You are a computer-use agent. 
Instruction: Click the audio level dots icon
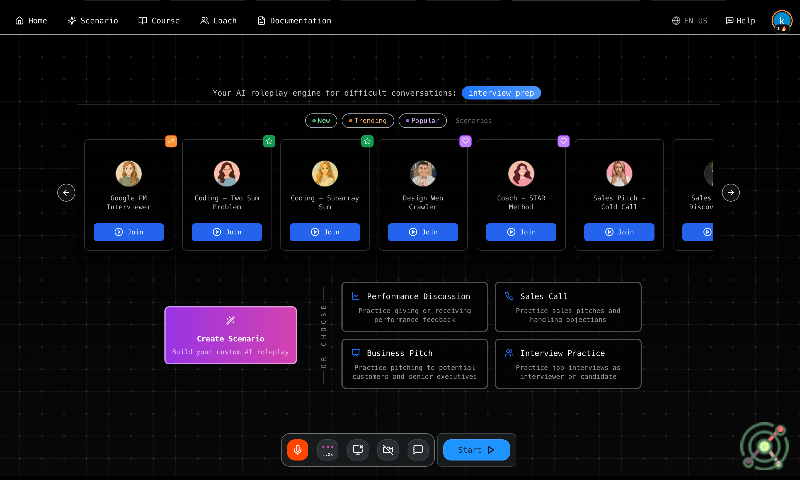[327, 450]
